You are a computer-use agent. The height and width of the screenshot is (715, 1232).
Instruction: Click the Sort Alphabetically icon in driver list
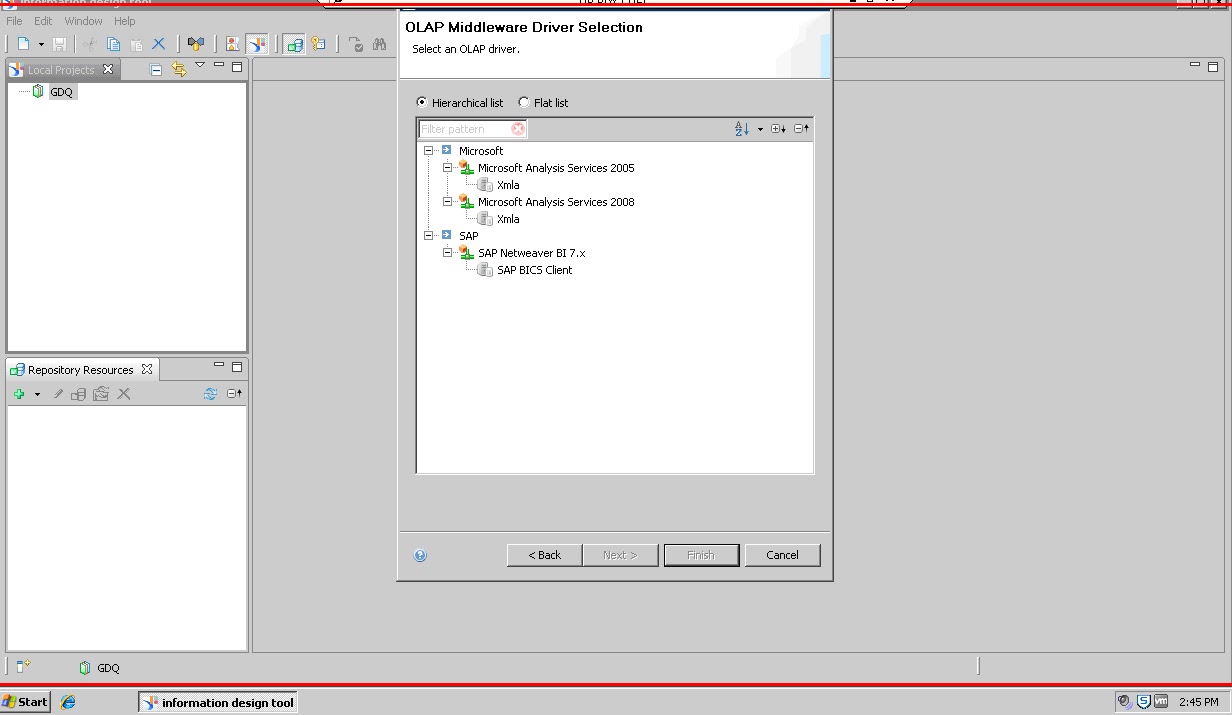(x=742, y=128)
